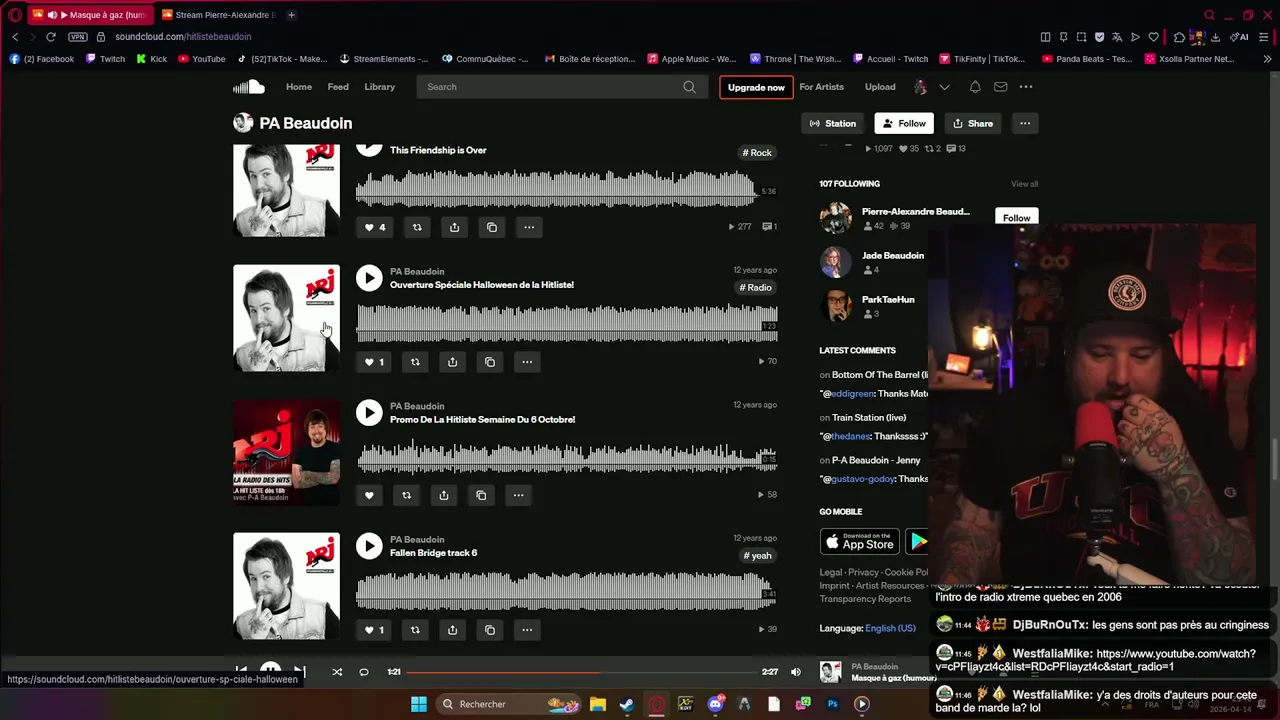Seek in Fallen Bridge track 6 waveform
This screenshot has height=720, width=1280.
566,590
